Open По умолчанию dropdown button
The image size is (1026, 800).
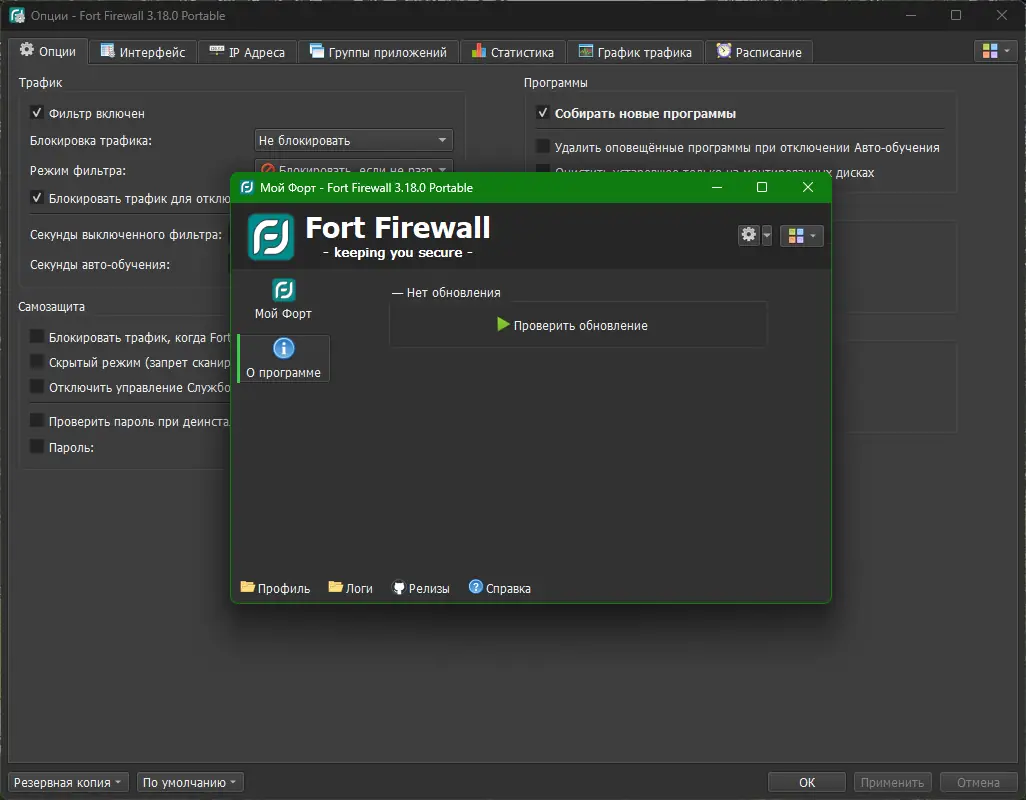[190, 782]
